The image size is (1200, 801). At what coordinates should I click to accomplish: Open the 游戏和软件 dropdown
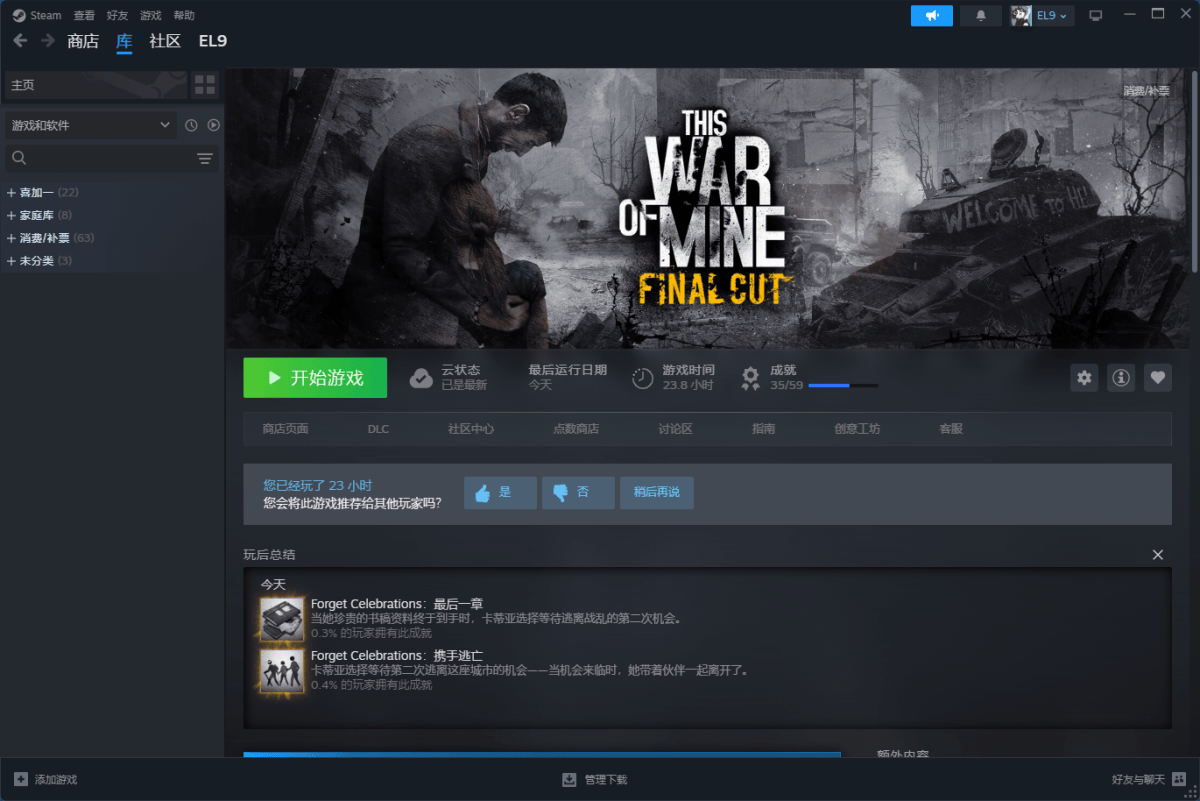pos(91,125)
